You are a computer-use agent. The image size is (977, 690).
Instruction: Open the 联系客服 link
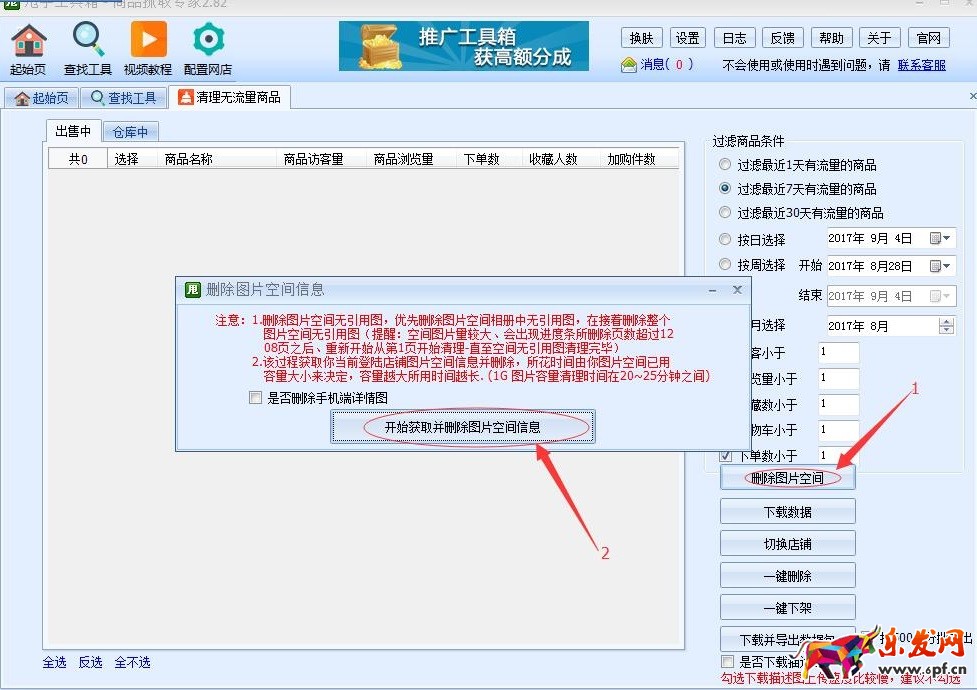(921, 65)
